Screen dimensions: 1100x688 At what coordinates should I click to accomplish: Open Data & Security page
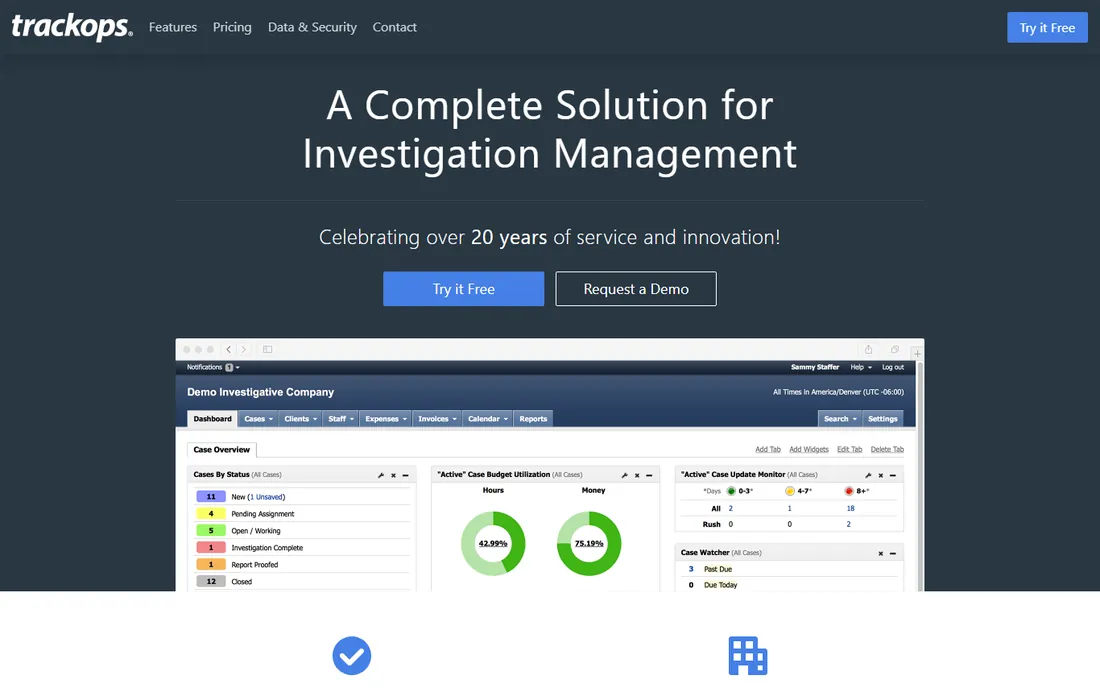[x=312, y=27]
